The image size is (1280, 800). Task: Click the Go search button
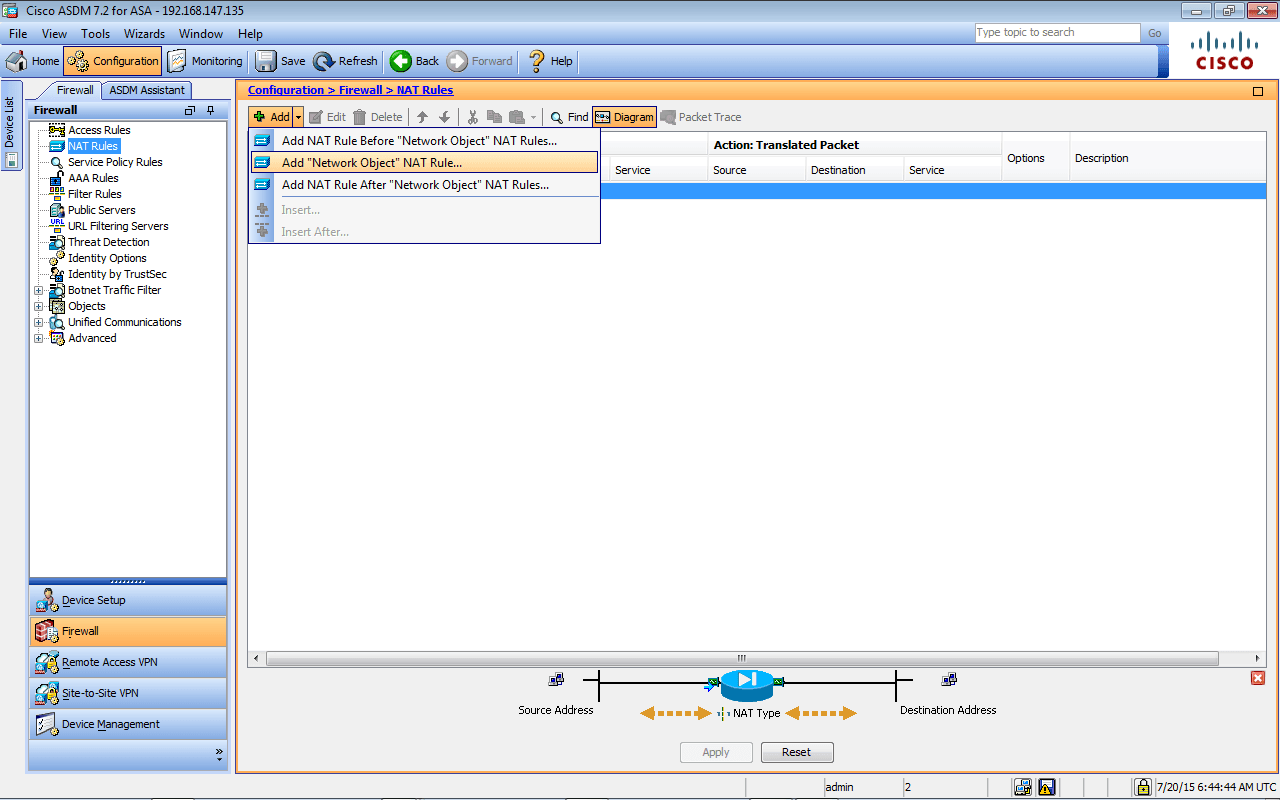pos(1155,33)
